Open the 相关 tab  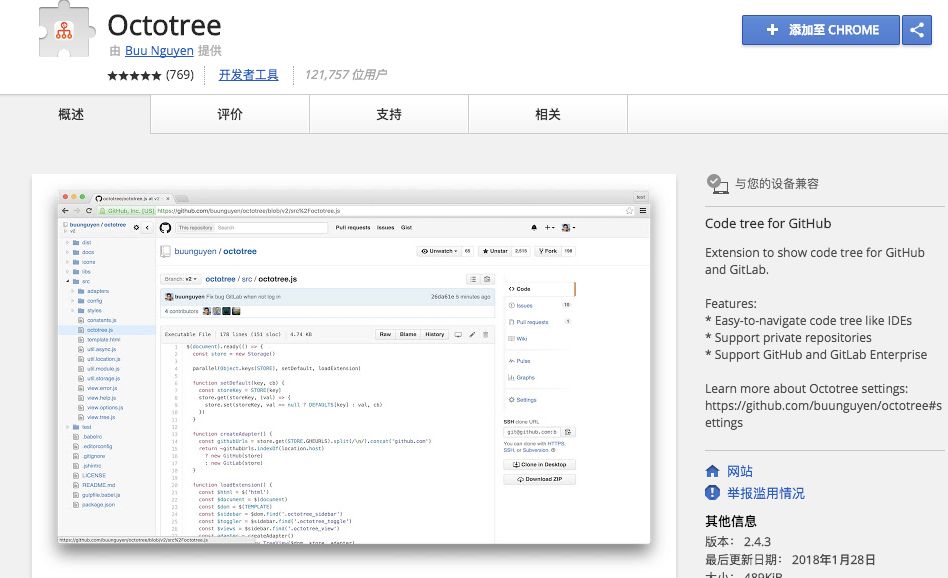coord(546,113)
